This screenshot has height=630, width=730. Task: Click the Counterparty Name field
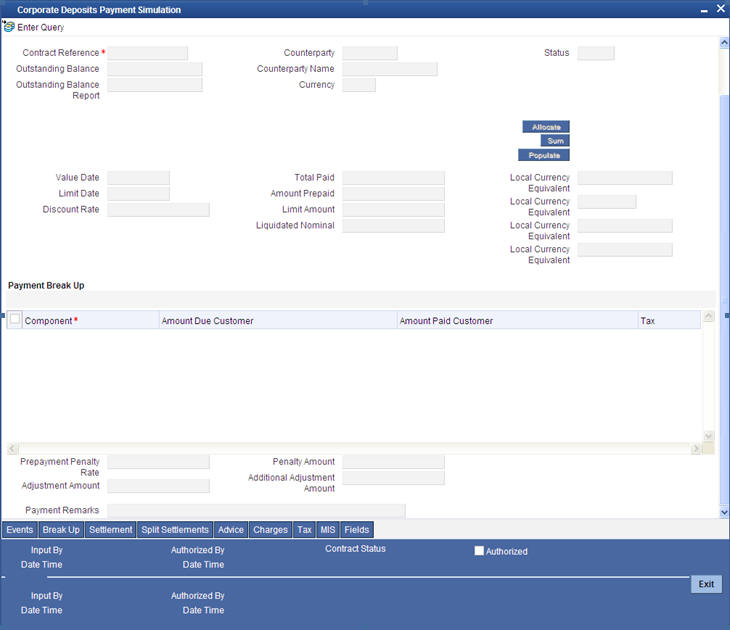tap(390, 69)
